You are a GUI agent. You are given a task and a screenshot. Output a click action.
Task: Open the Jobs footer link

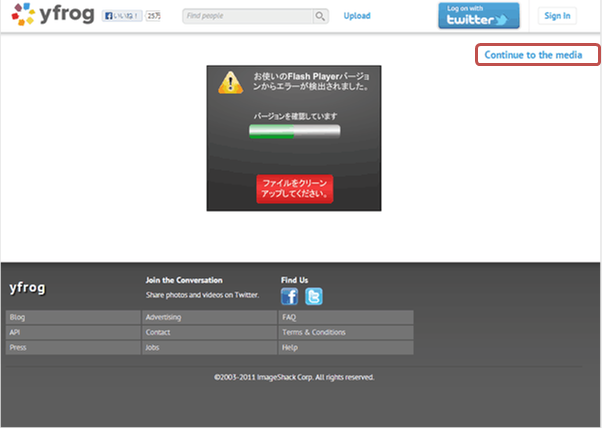209,348
